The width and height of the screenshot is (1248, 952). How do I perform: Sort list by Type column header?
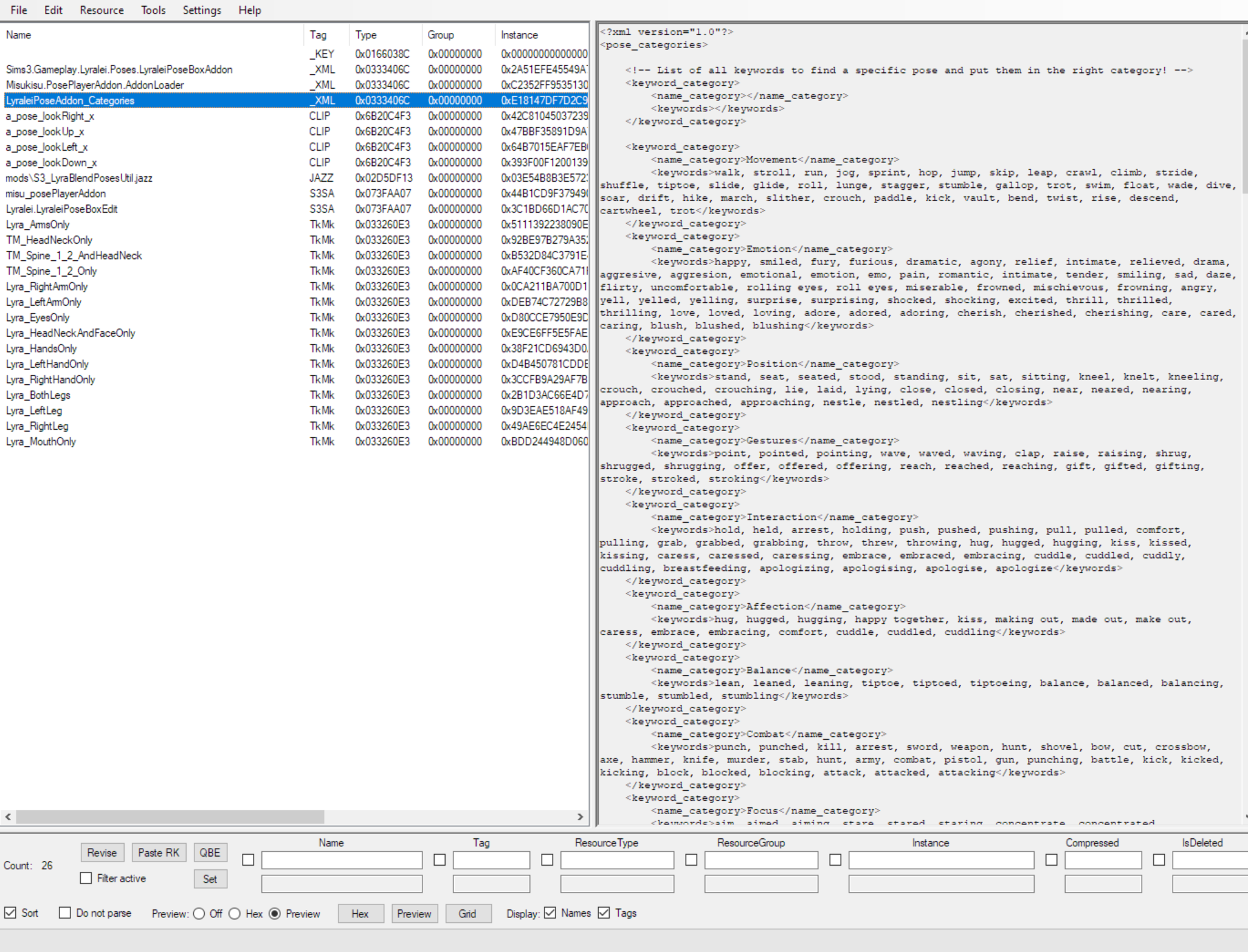[385, 35]
